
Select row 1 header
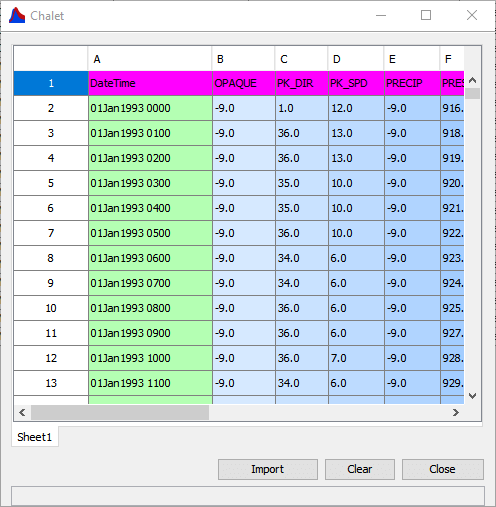[51, 83]
